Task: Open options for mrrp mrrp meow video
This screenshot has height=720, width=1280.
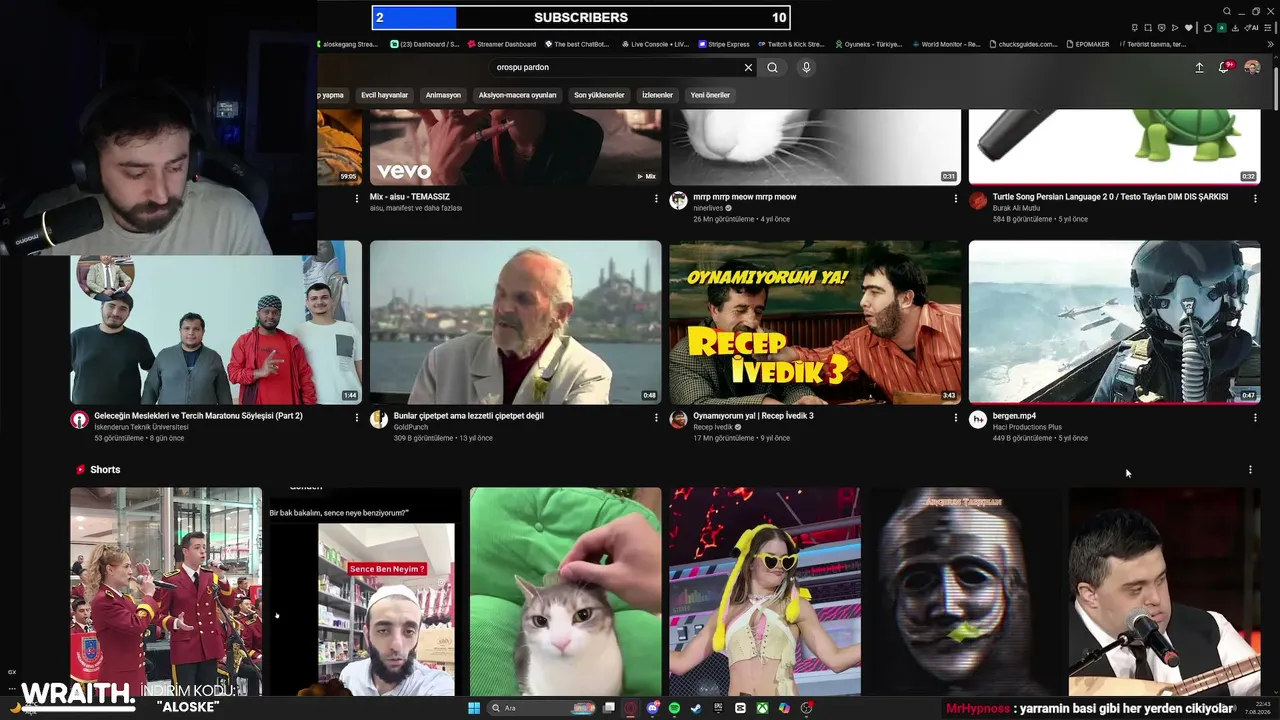Action: click(956, 198)
